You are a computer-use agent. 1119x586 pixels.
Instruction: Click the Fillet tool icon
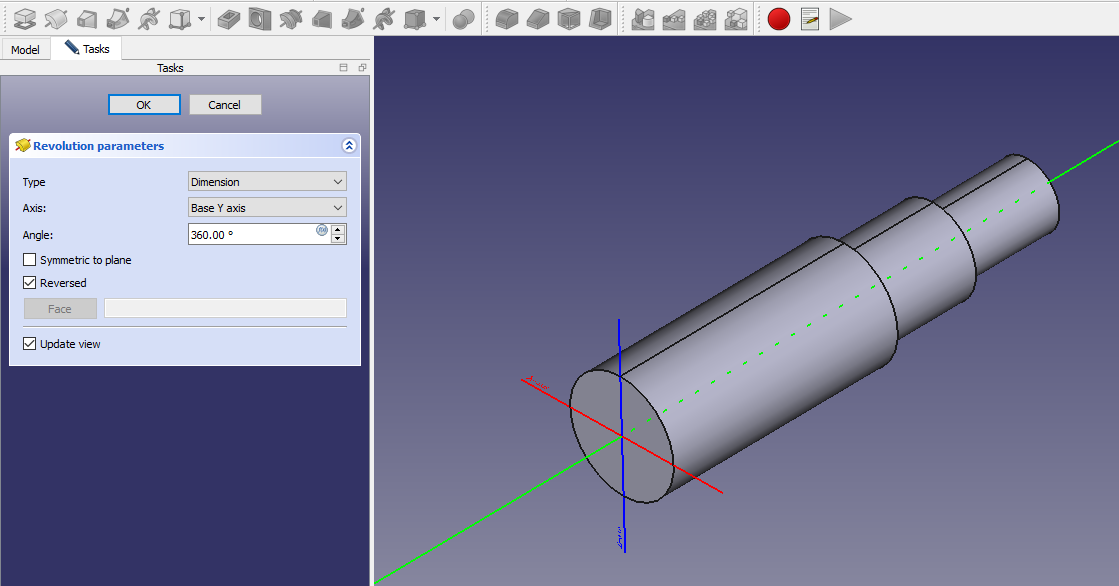pos(507,18)
